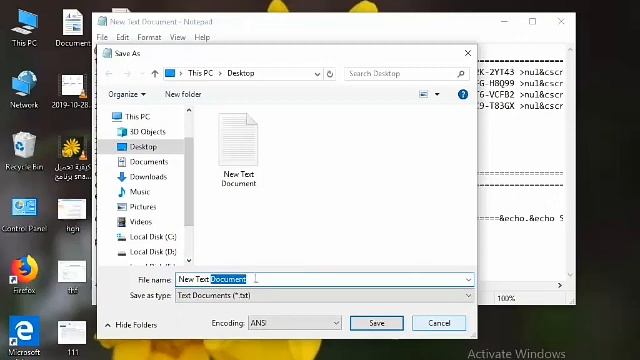Open the view options dropdown arrow

437,94
